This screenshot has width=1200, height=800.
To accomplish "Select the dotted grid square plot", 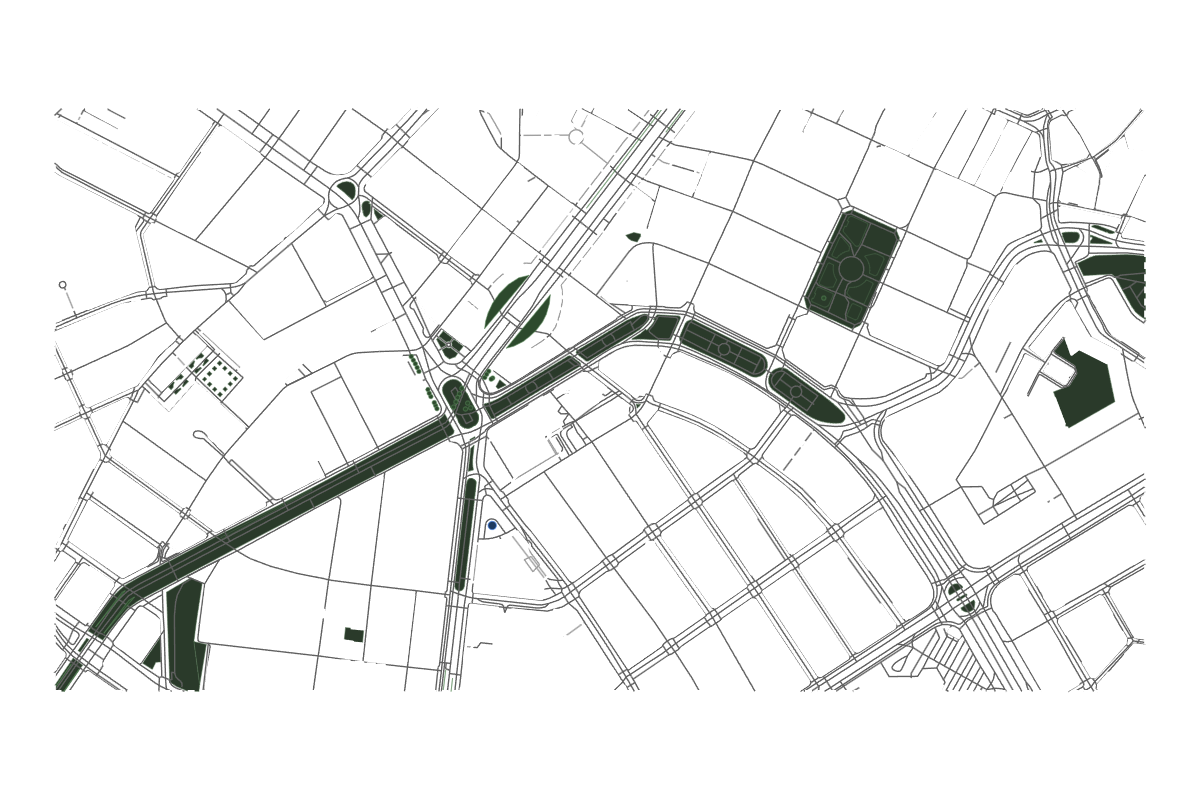I will [221, 378].
